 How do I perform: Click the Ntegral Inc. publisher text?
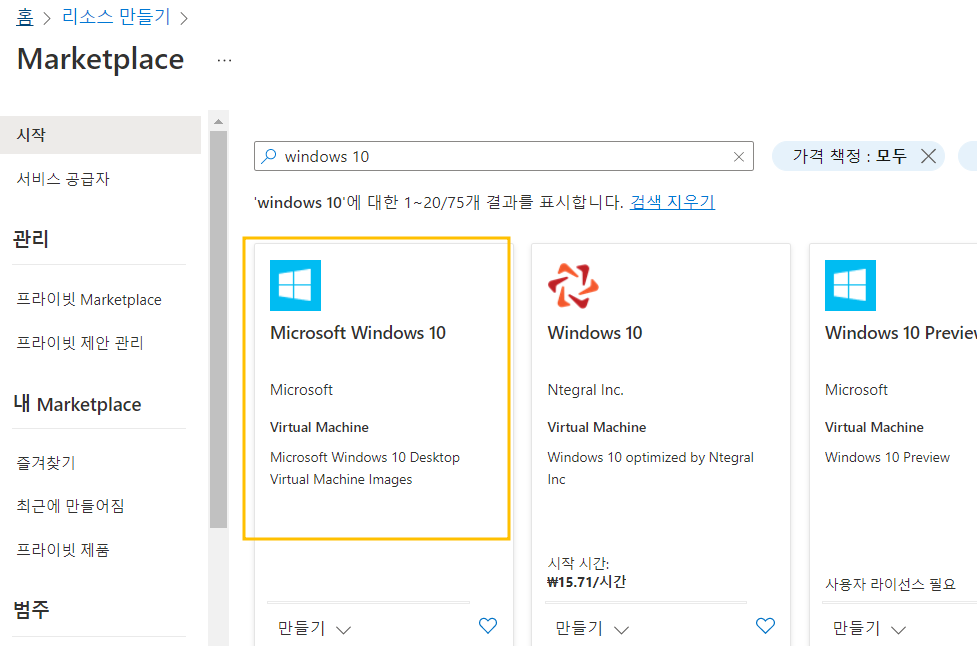pyautogui.click(x=585, y=390)
